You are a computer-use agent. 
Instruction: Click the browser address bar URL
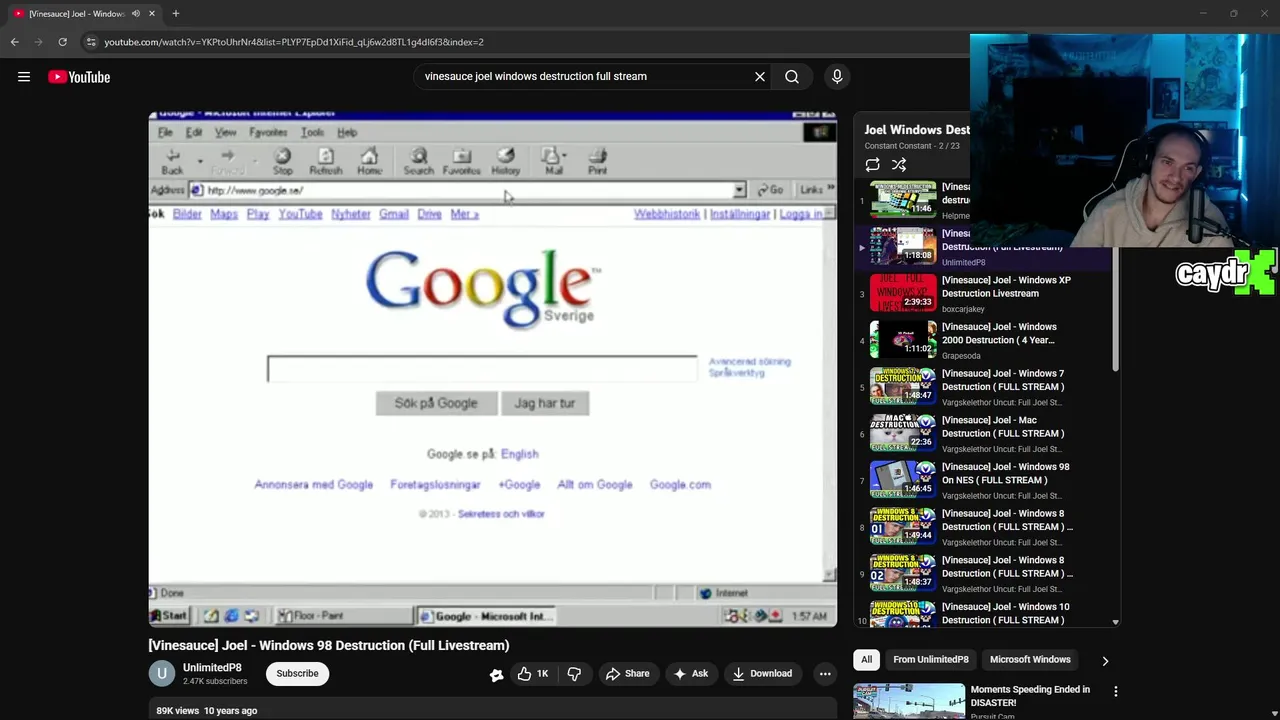click(x=294, y=42)
